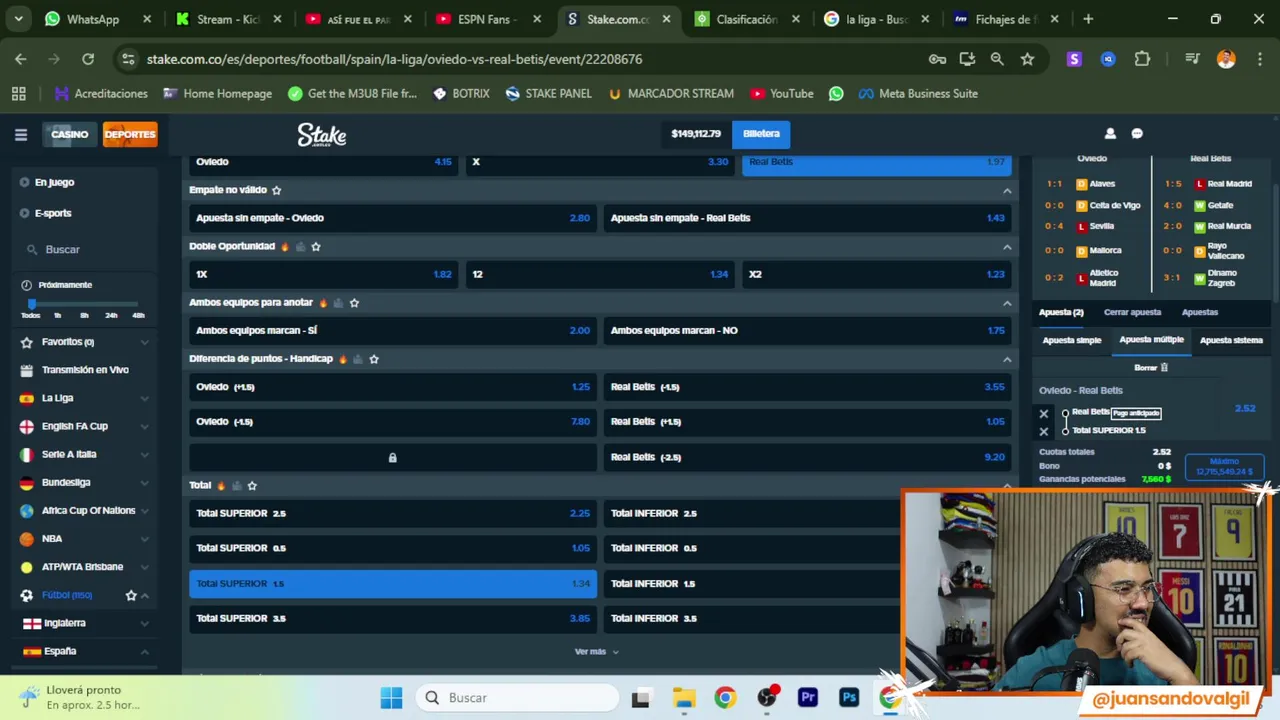Open the chat bubble icon in header
The height and width of the screenshot is (720, 1280).
1137,134
